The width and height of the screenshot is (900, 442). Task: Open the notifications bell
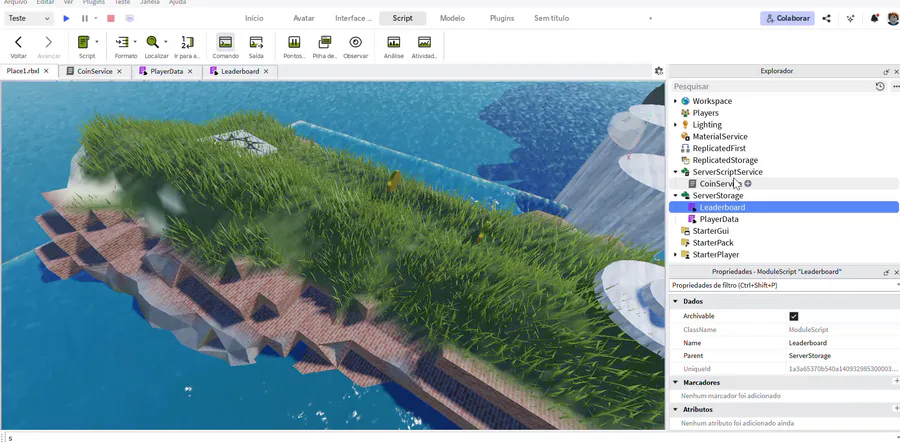(x=874, y=18)
